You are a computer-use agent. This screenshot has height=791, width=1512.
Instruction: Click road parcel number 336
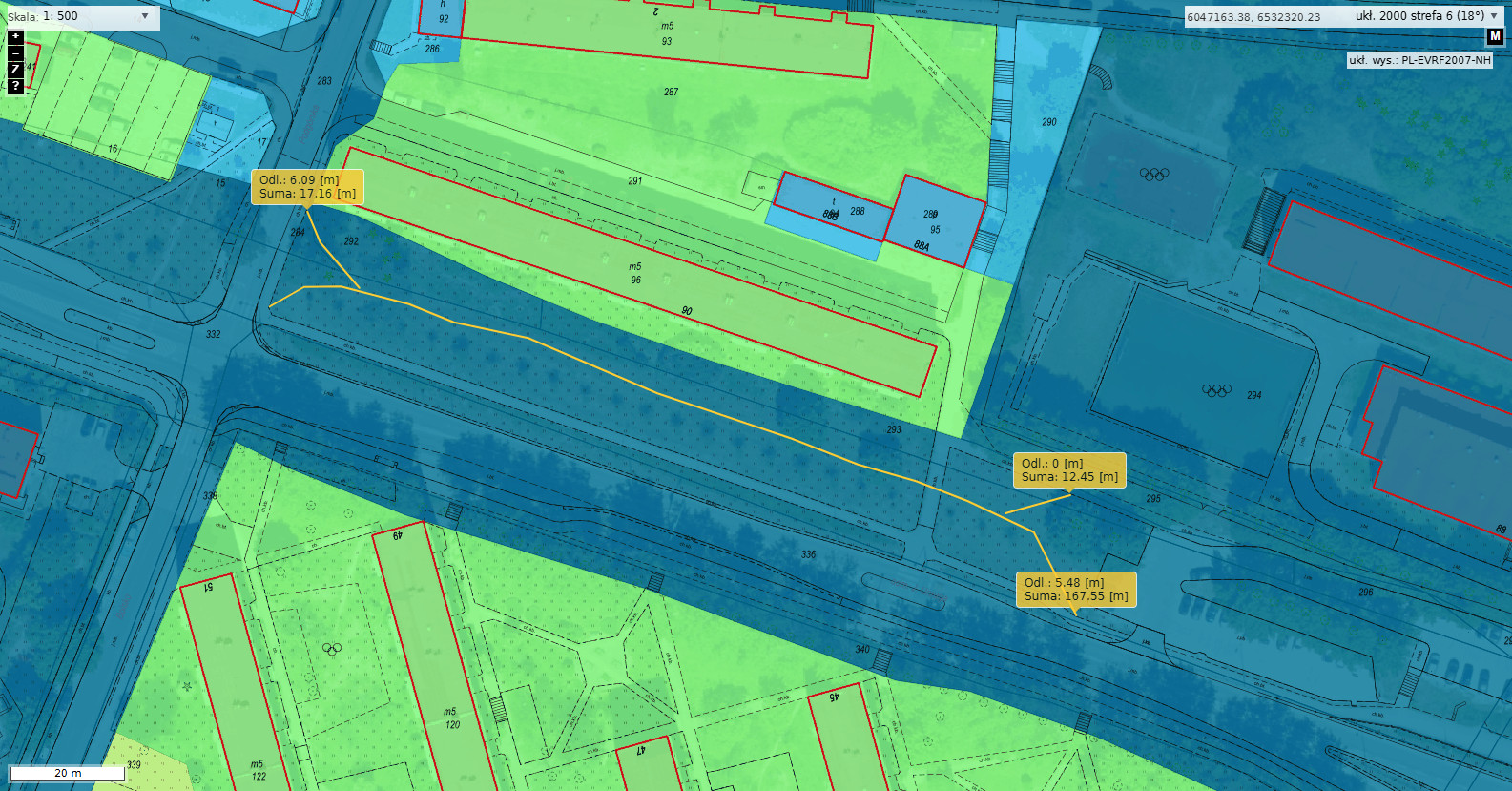coord(808,554)
